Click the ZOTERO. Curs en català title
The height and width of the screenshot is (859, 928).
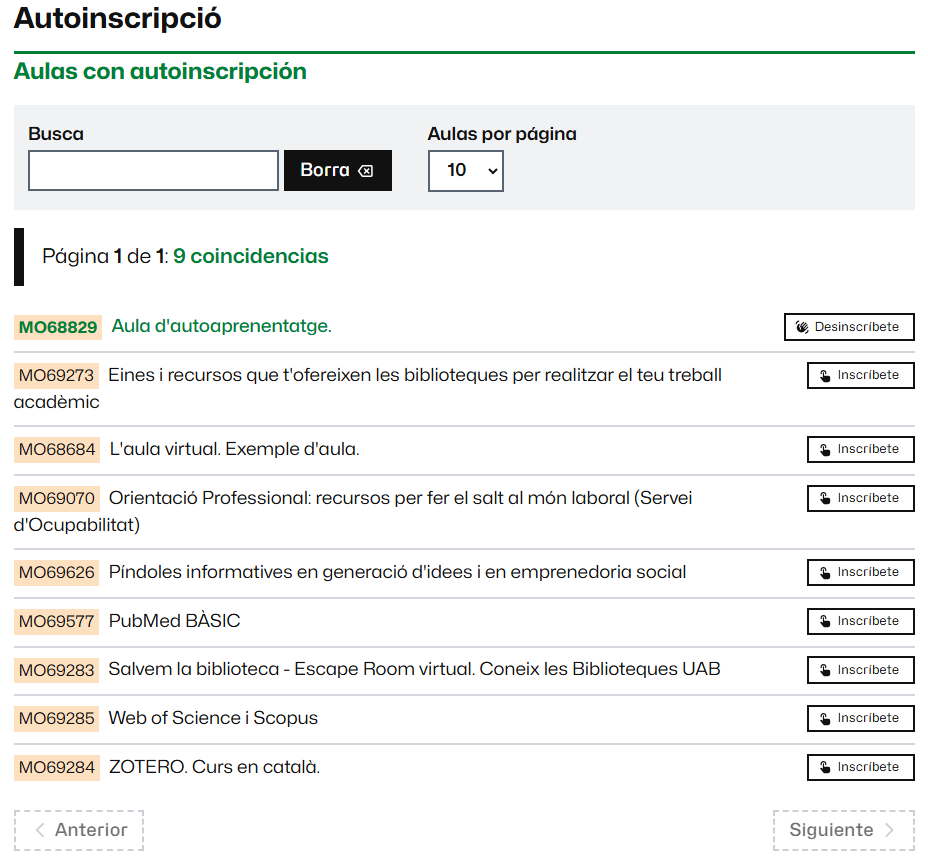click(214, 767)
